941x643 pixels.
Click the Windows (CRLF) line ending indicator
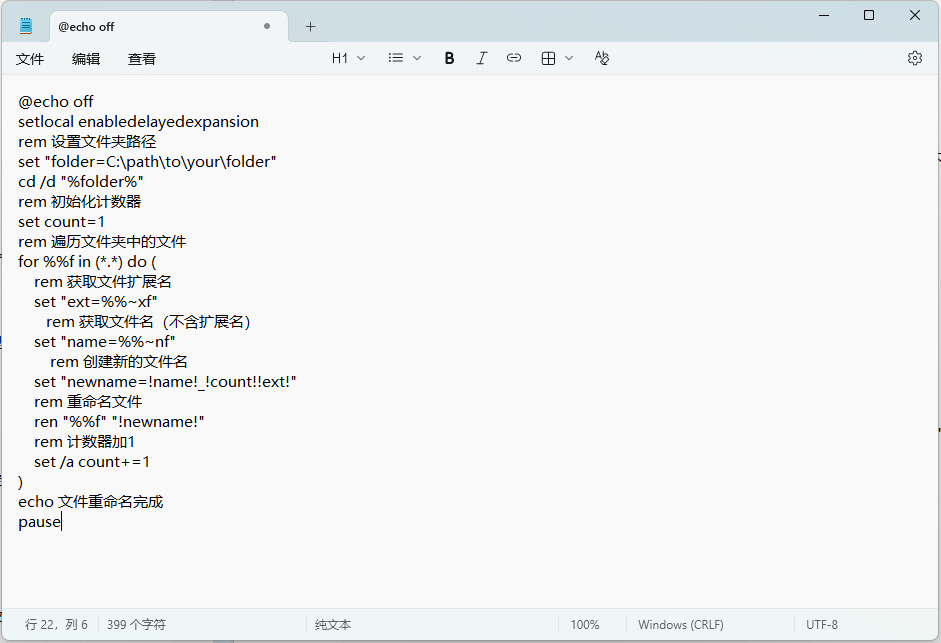click(x=680, y=625)
